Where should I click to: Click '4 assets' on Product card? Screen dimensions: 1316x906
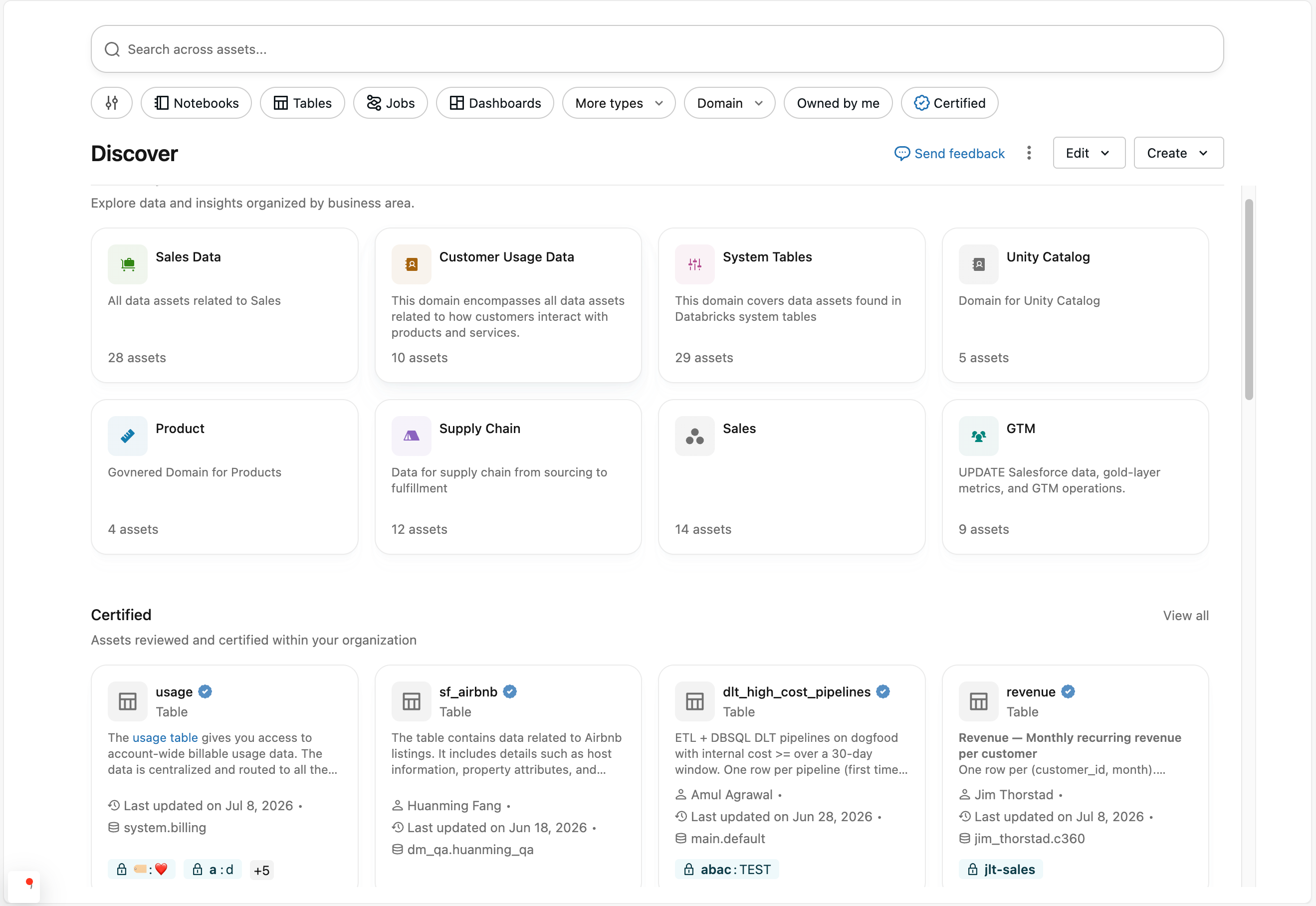pos(133,529)
